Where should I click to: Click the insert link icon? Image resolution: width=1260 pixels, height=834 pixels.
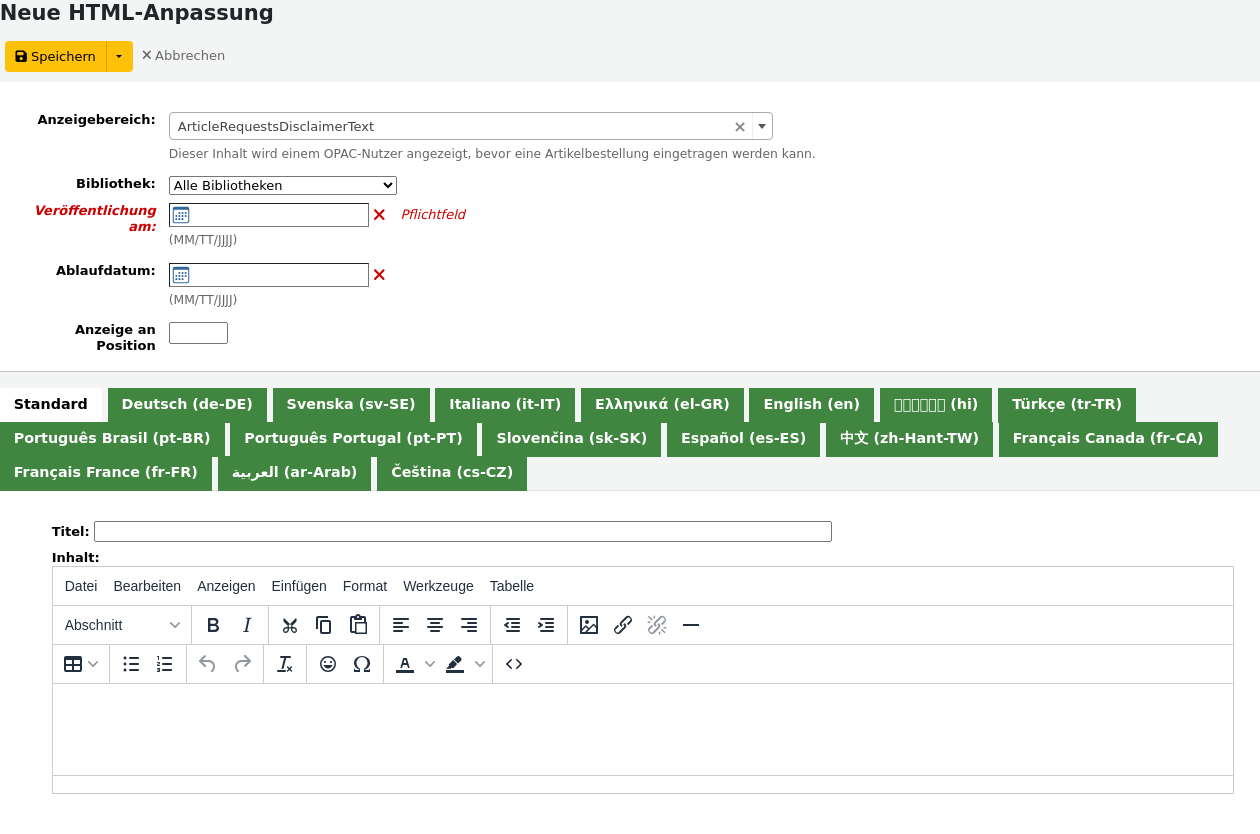(623, 625)
